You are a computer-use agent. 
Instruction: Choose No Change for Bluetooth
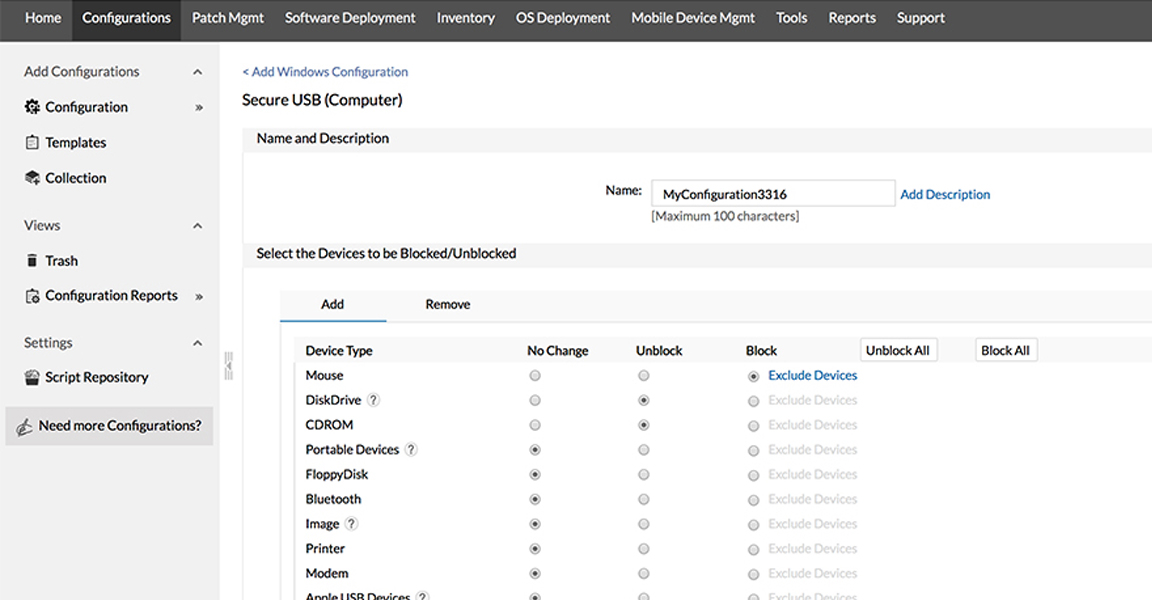pos(534,499)
